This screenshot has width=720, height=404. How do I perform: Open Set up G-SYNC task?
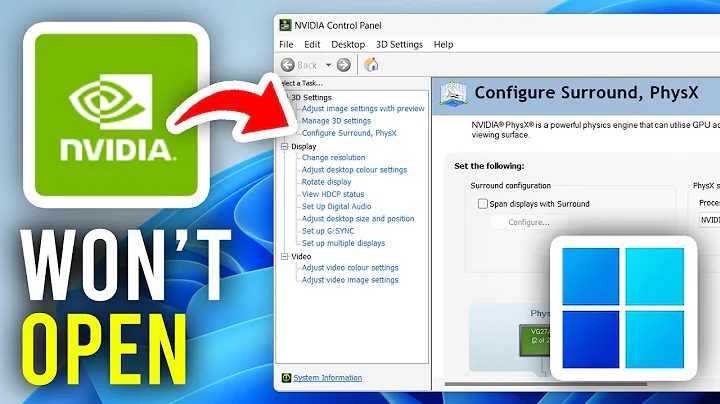(328, 231)
